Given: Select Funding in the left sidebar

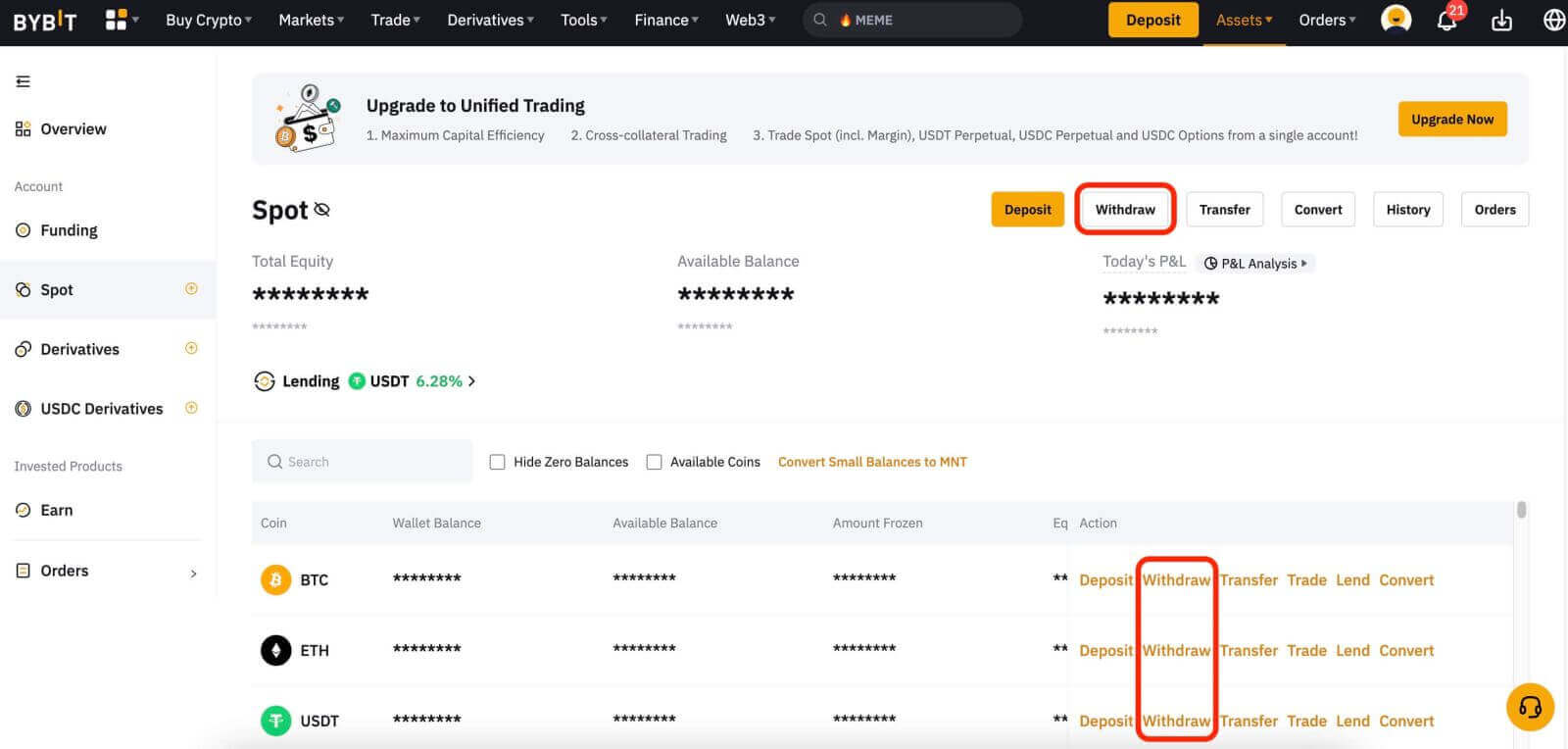Looking at the screenshot, I should tap(69, 230).
